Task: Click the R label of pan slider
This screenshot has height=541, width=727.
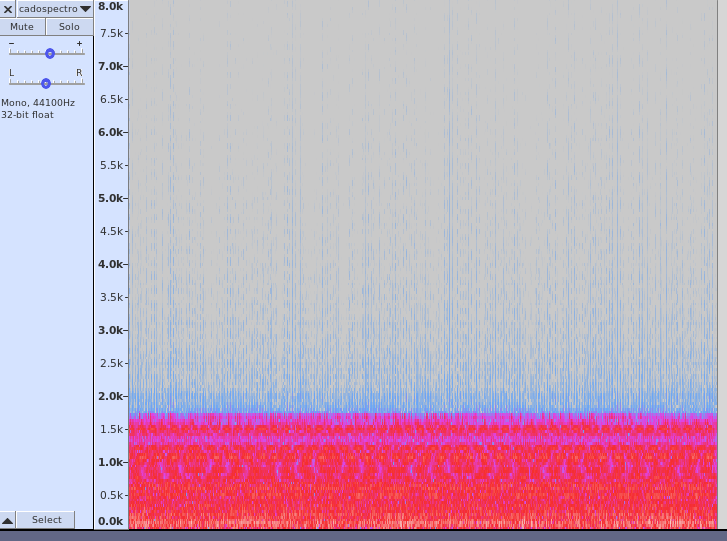Action: pos(80,73)
